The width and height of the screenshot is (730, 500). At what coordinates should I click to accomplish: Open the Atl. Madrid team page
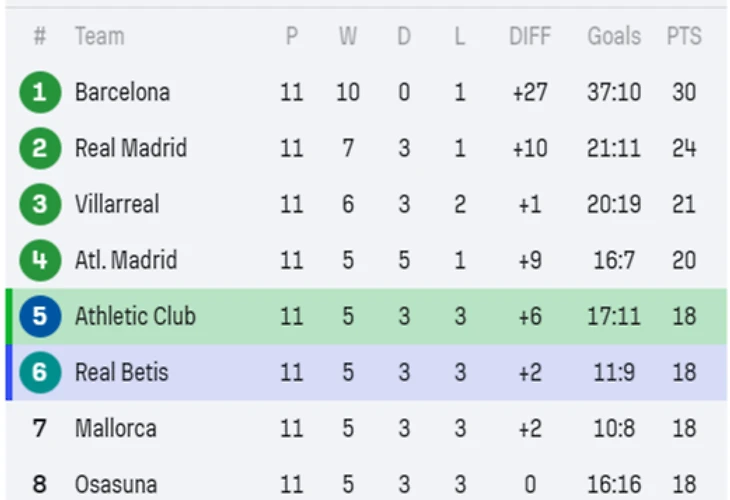point(126,260)
